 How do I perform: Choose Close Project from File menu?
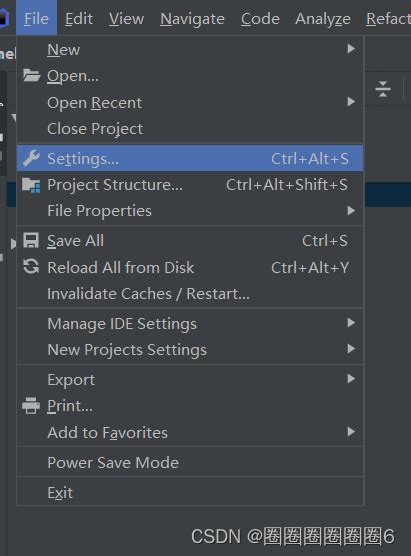(190, 128)
